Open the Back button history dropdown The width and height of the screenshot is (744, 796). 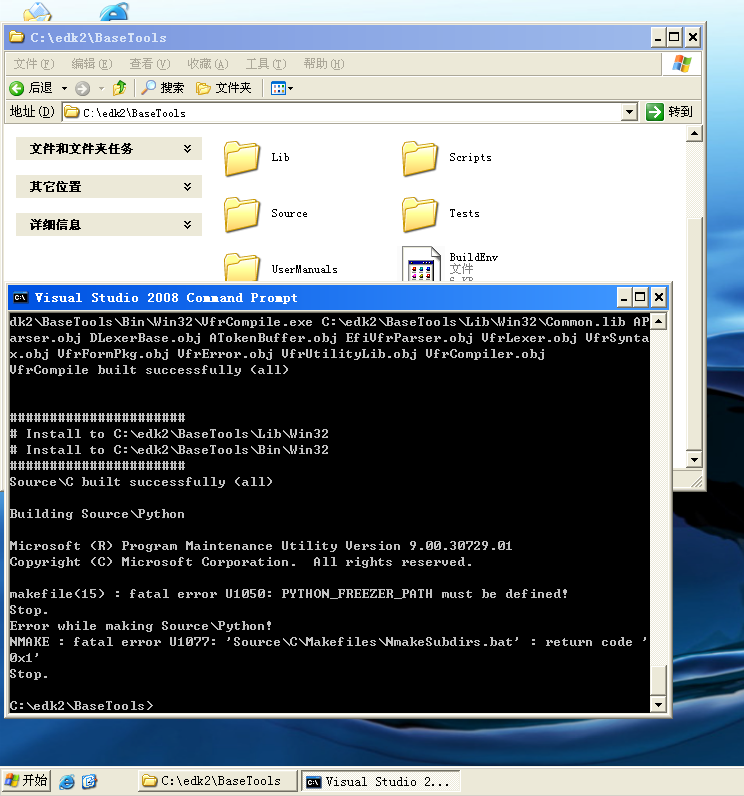(64, 89)
